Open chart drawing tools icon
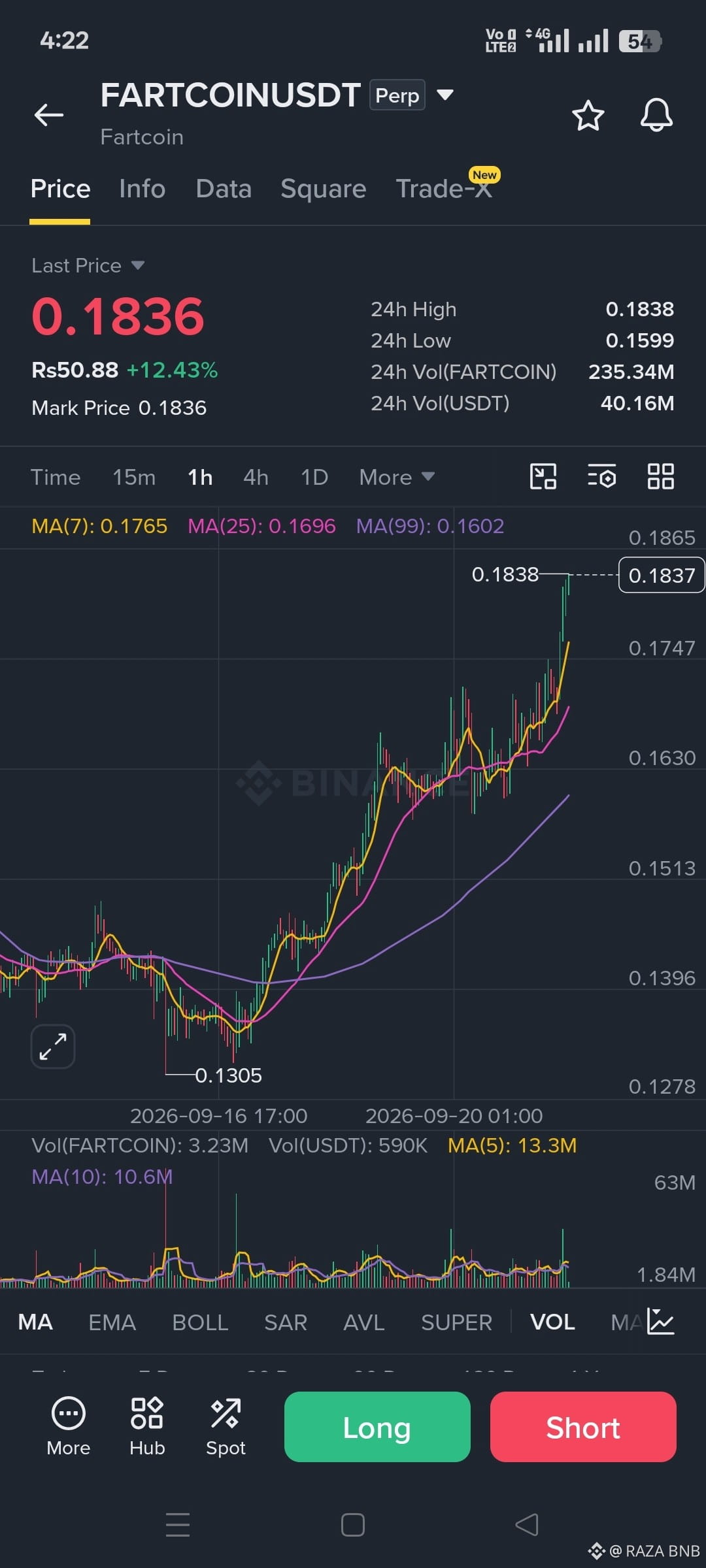The width and height of the screenshot is (706, 1568). point(543,476)
